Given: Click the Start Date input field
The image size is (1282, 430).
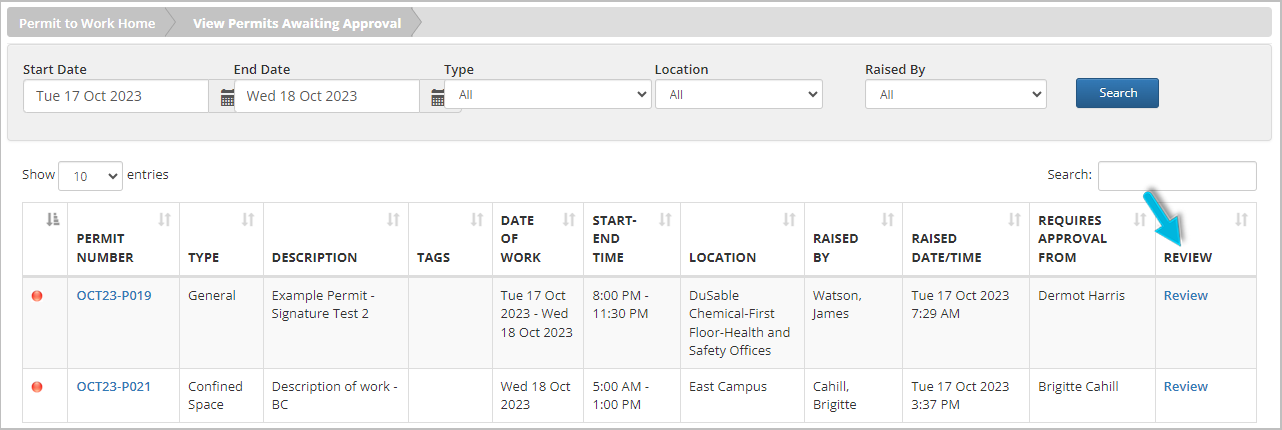Looking at the screenshot, I should click(115, 97).
